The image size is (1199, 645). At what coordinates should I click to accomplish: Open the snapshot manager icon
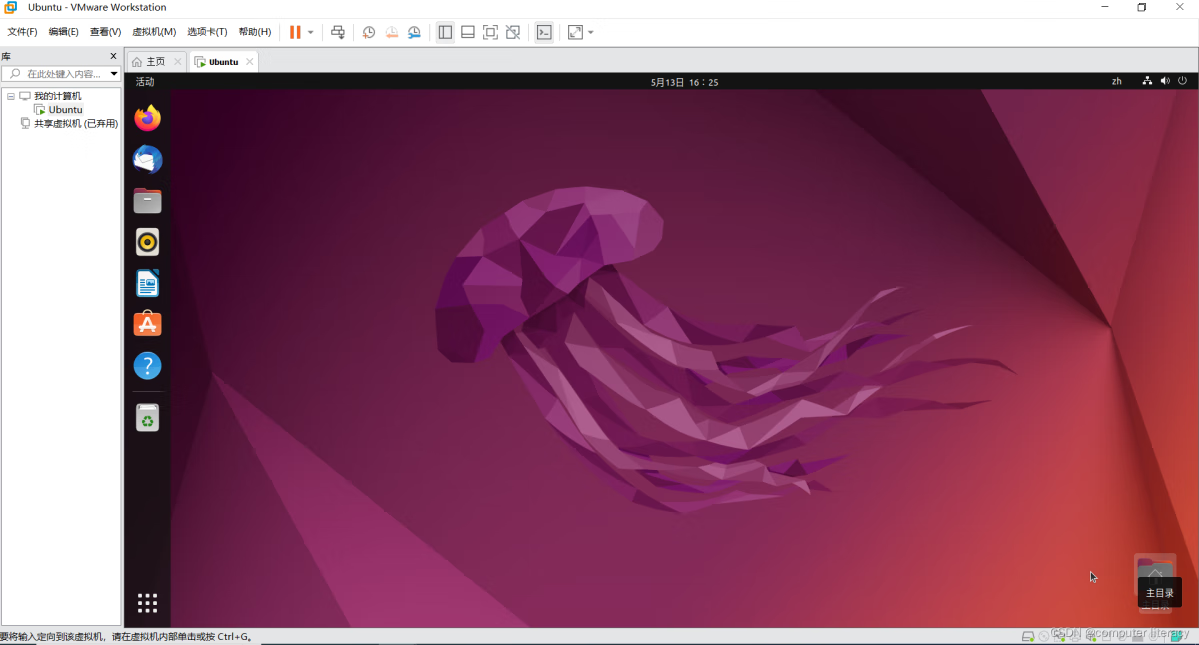[414, 32]
